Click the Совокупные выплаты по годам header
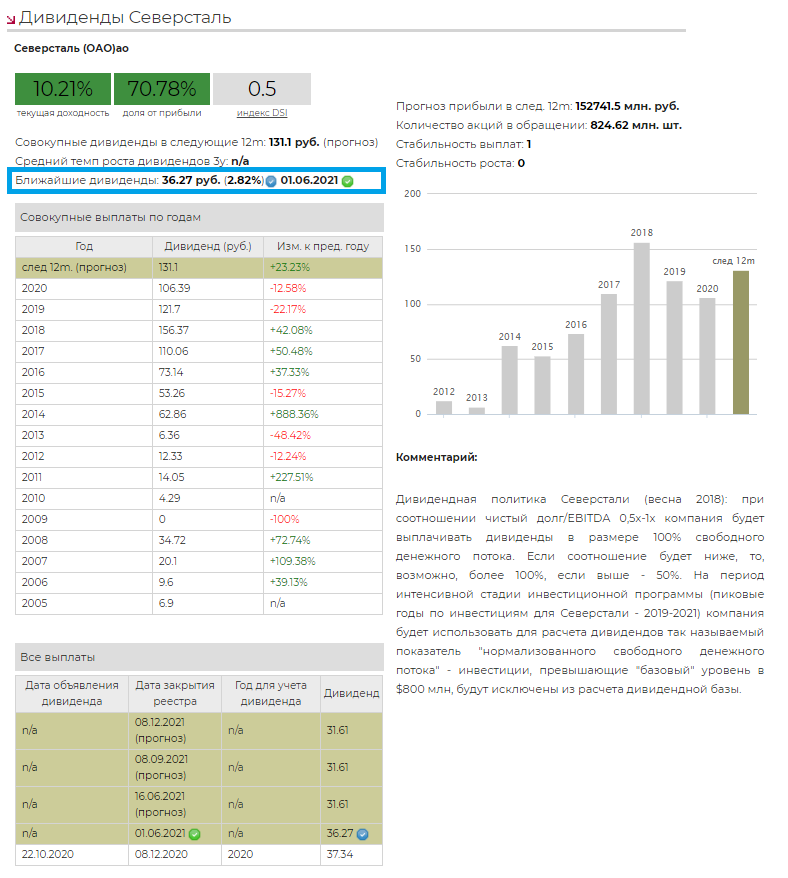 point(199,217)
